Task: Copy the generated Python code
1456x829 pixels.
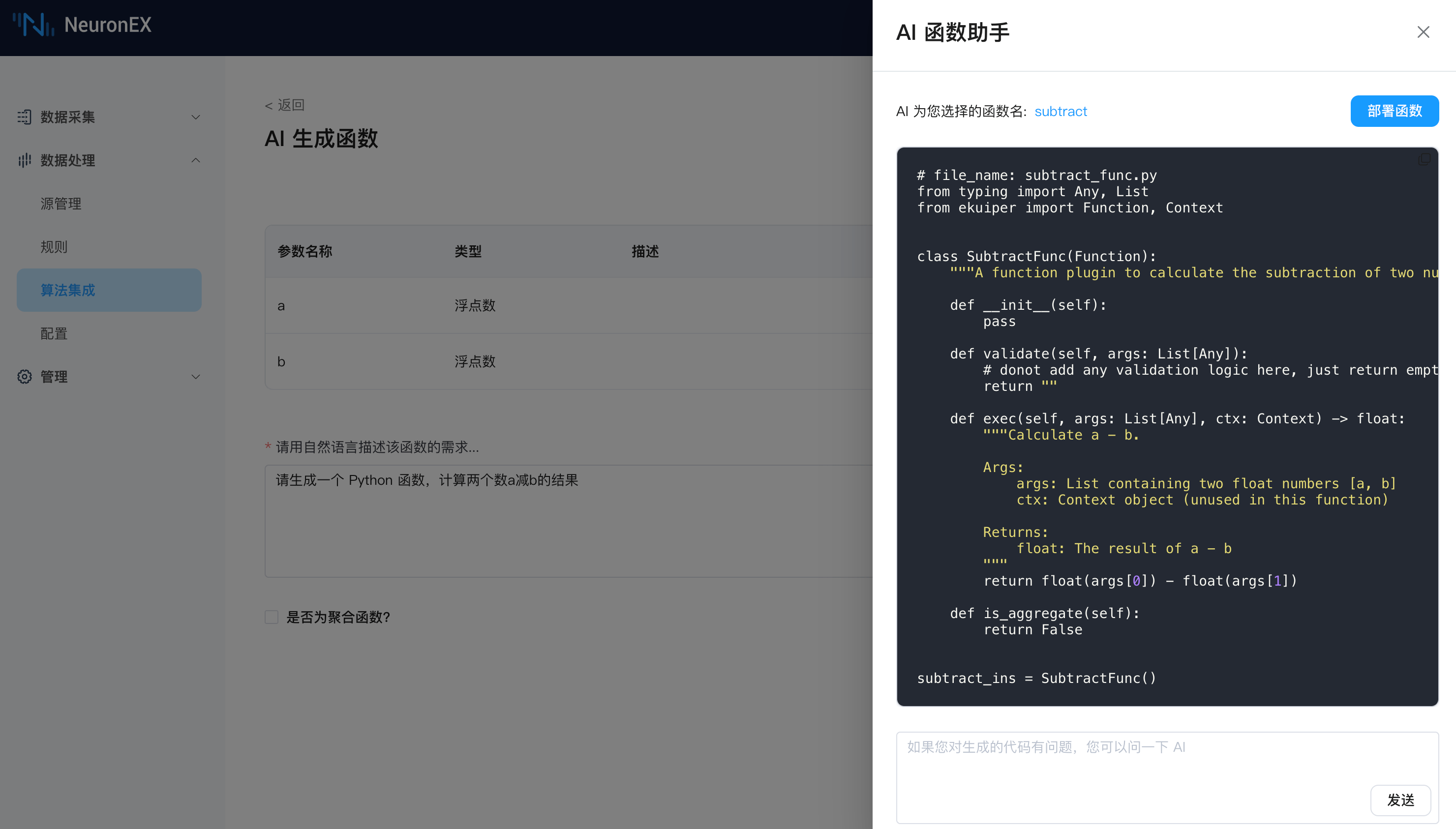Action: tap(1424, 159)
